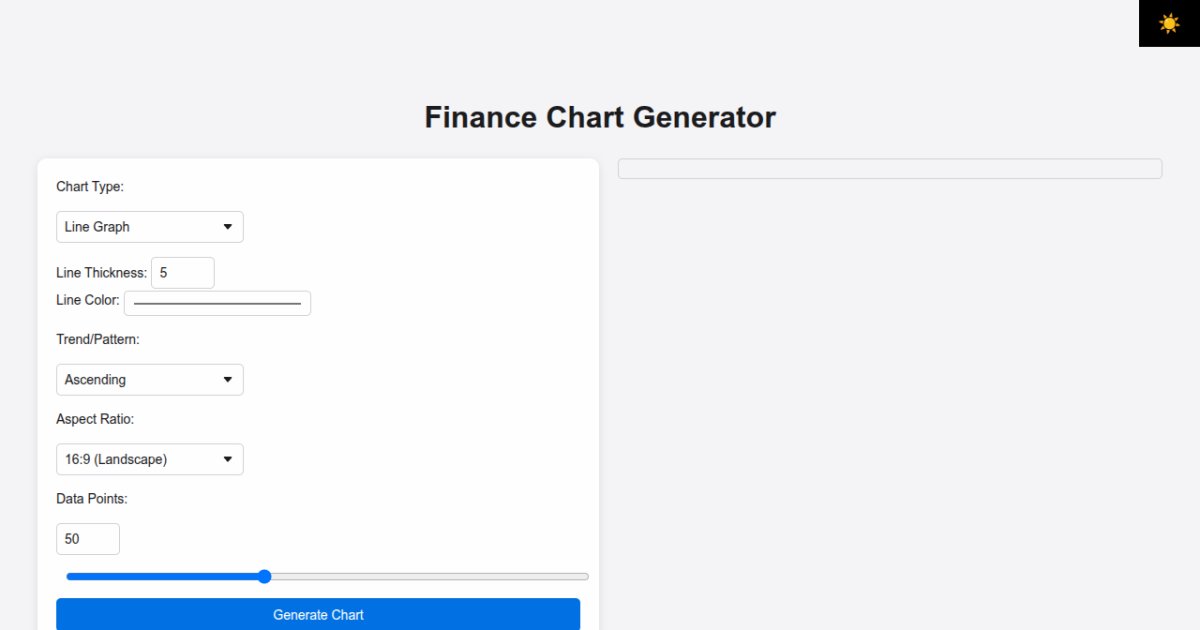Open the 16:9 (Landscape) aspect ratio chooser
Screen dimensions: 1200x630
click(149, 459)
